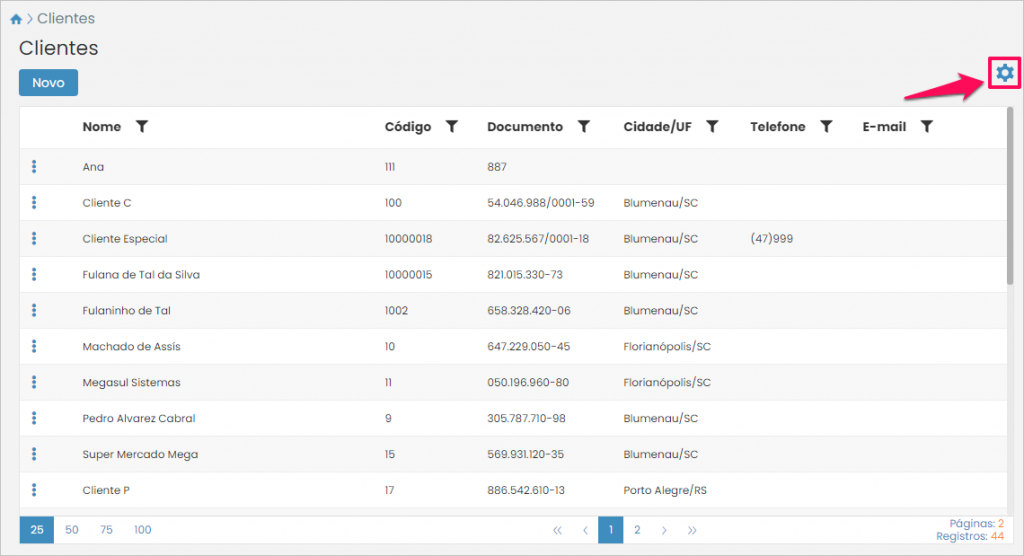Go to next page arrow

664,530
